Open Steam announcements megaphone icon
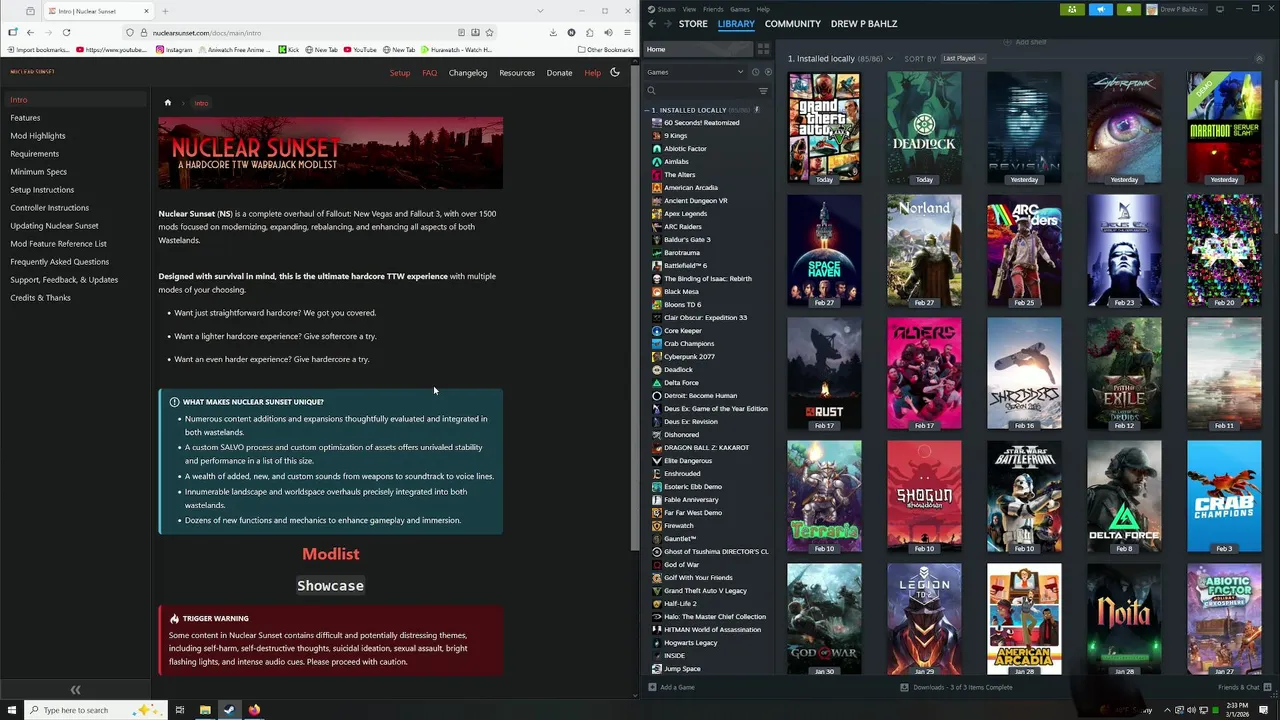The image size is (1280, 720). [1100, 9]
